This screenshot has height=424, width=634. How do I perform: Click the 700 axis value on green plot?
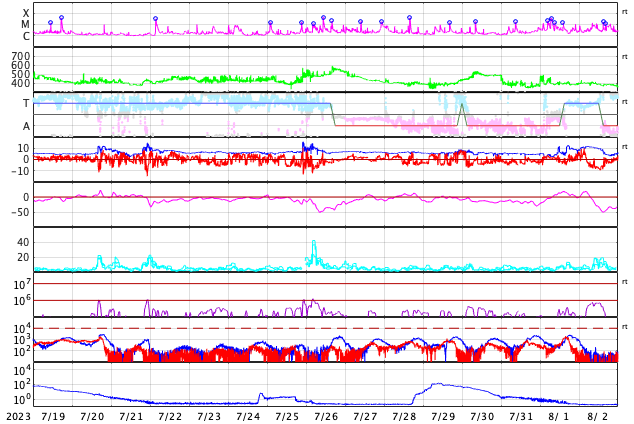point(21,56)
